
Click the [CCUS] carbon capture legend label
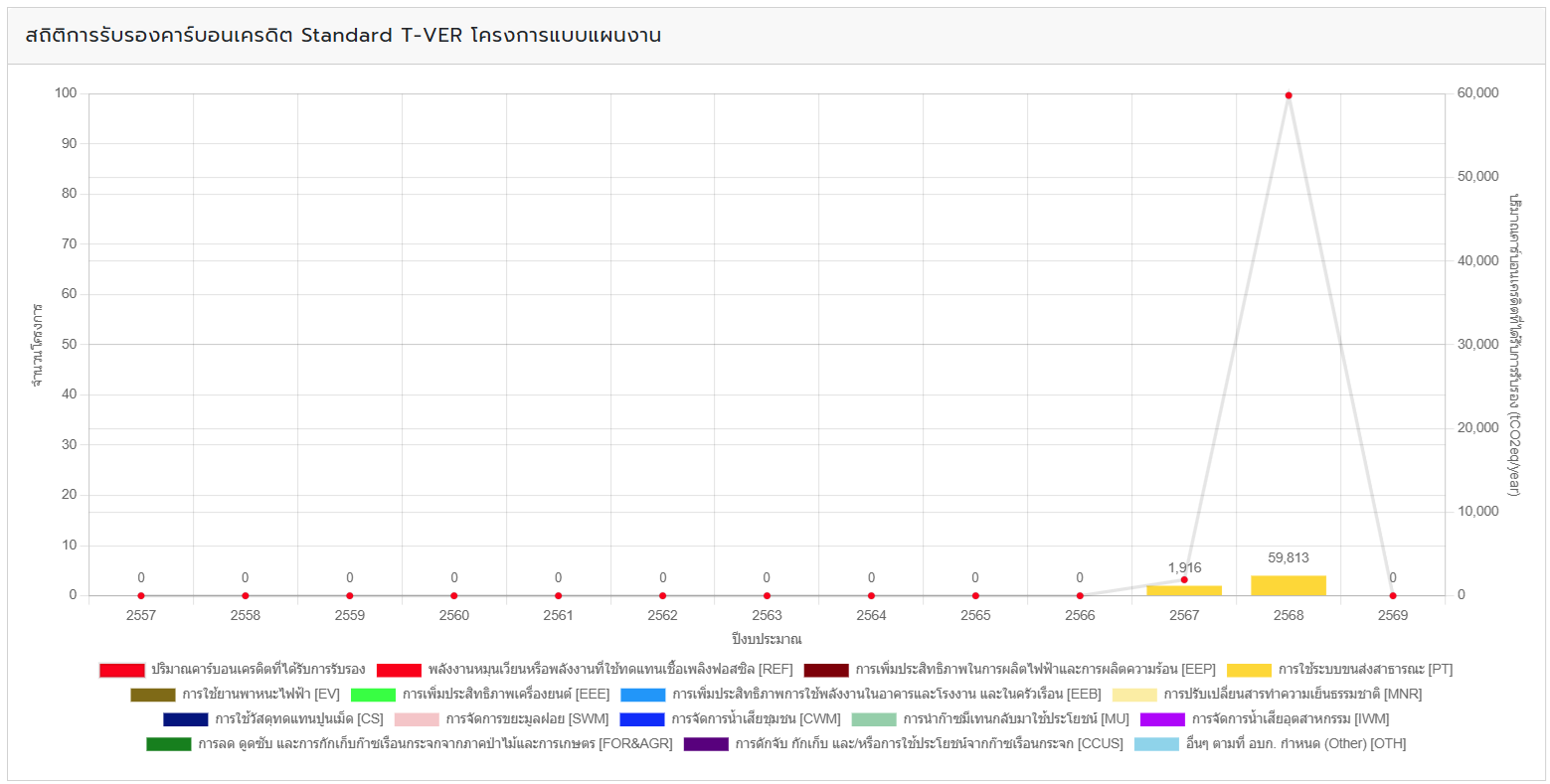tap(929, 744)
